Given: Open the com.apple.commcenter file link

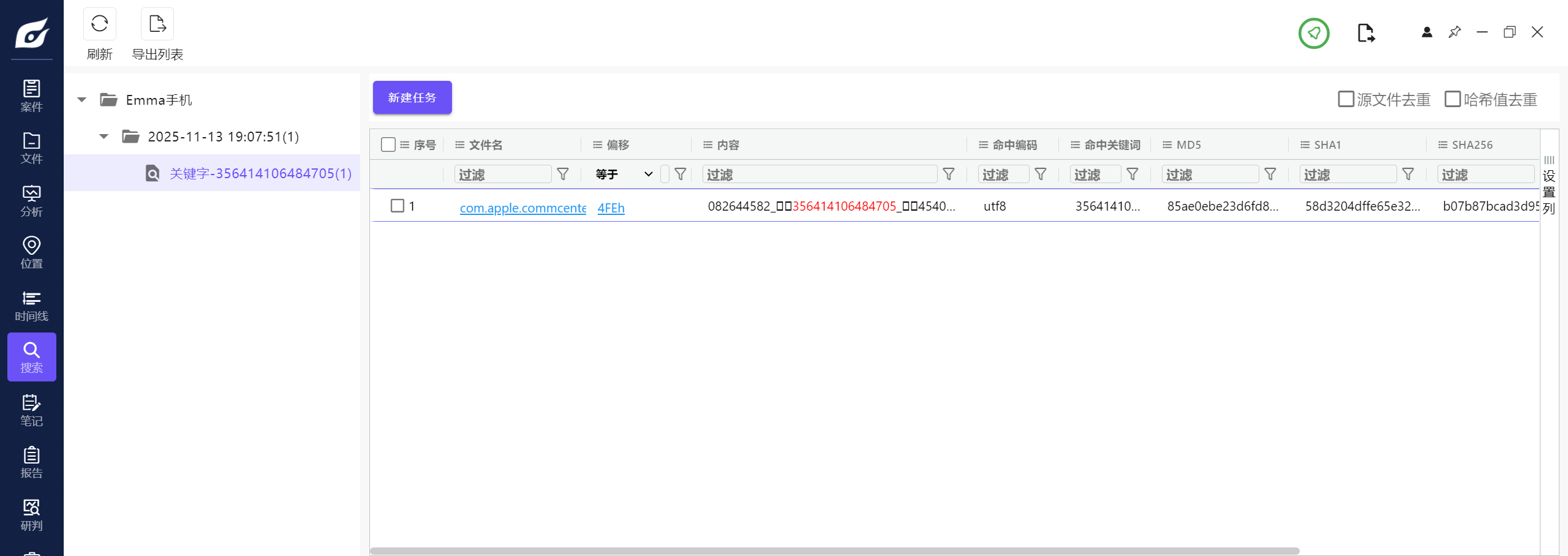Looking at the screenshot, I should click(522, 208).
